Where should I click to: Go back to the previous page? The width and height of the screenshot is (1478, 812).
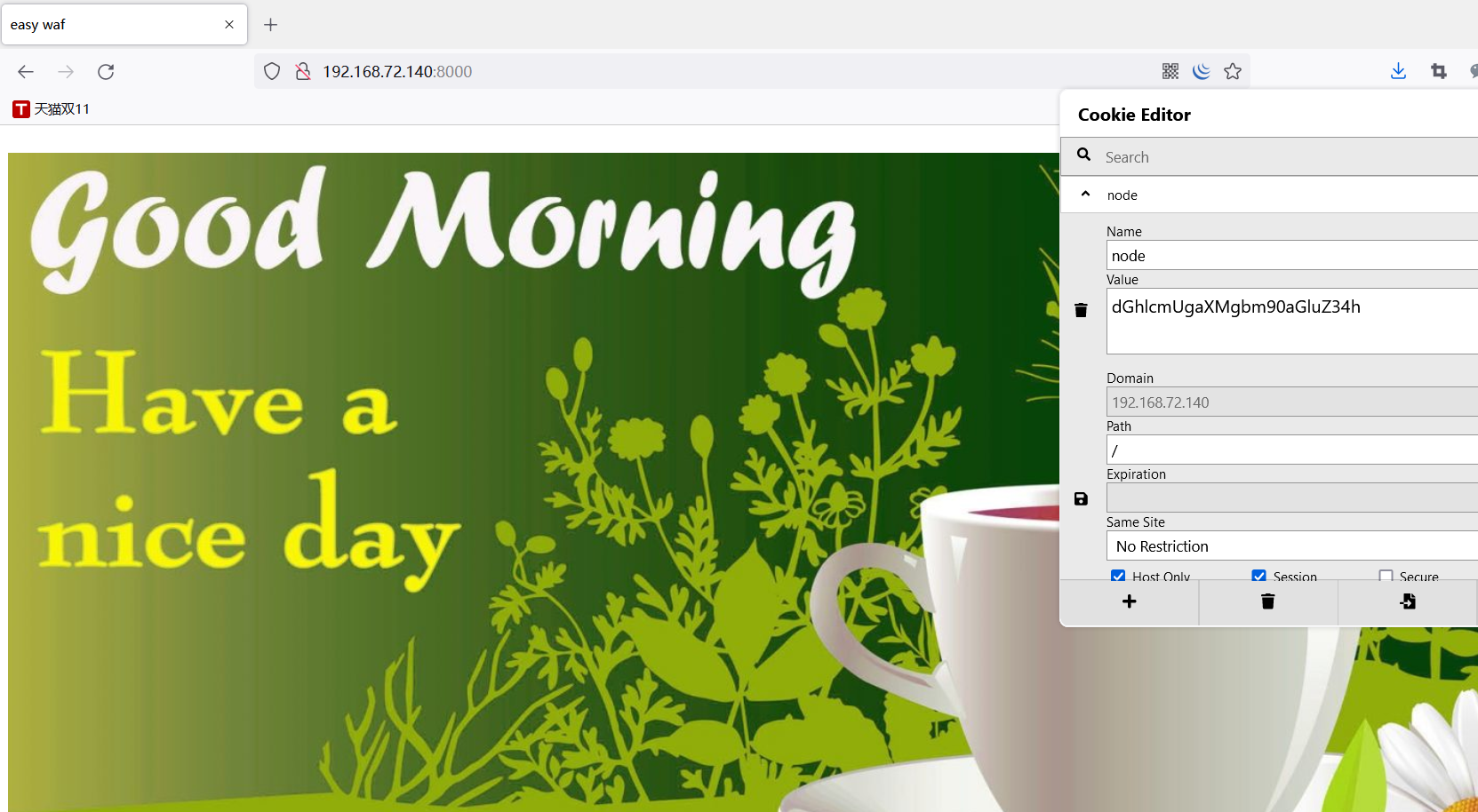tap(26, 72)
